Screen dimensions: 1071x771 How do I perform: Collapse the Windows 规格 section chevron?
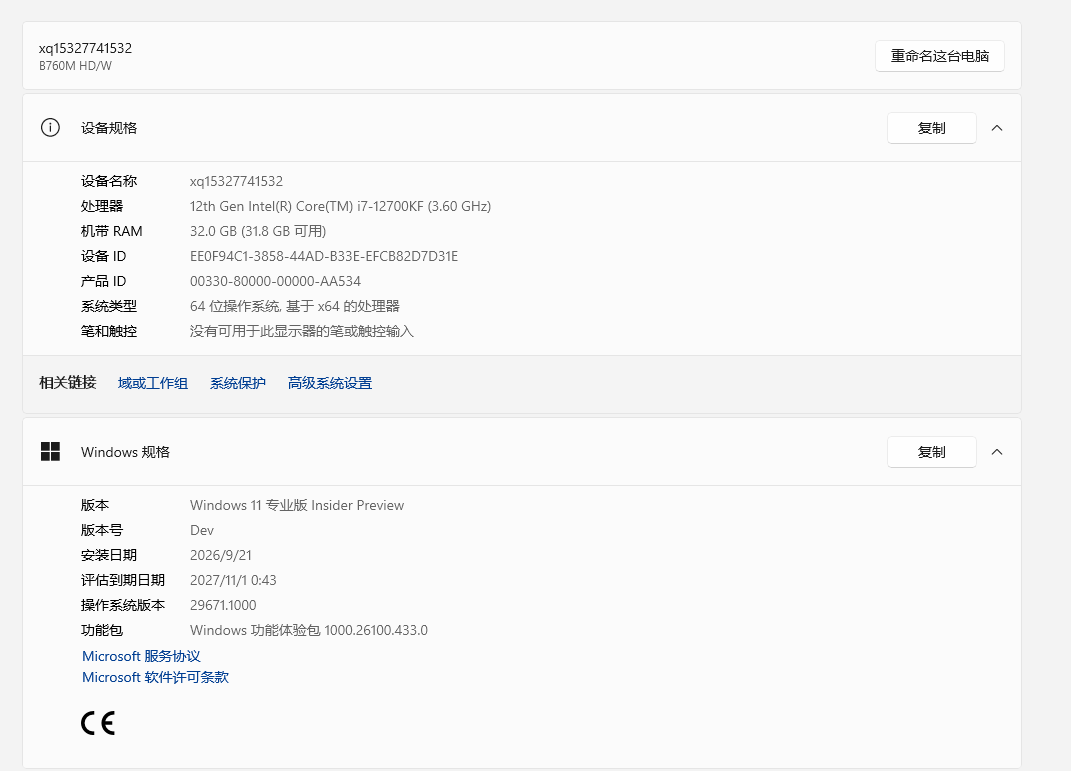pyautogui.click(x=997, y=451)
